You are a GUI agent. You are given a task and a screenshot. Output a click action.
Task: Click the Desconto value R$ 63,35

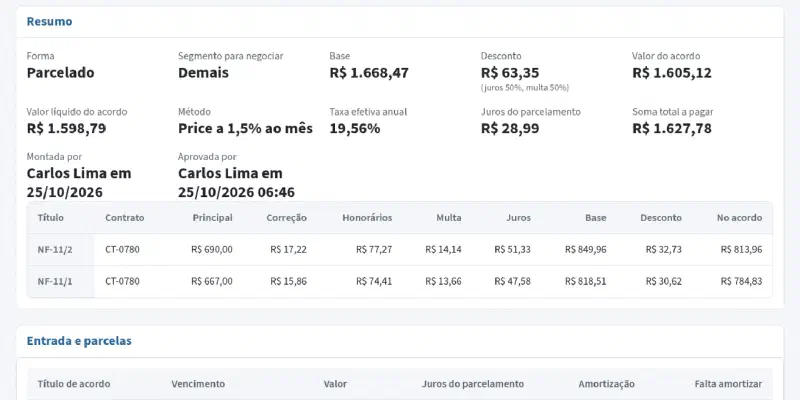click(x=510, y=72)
